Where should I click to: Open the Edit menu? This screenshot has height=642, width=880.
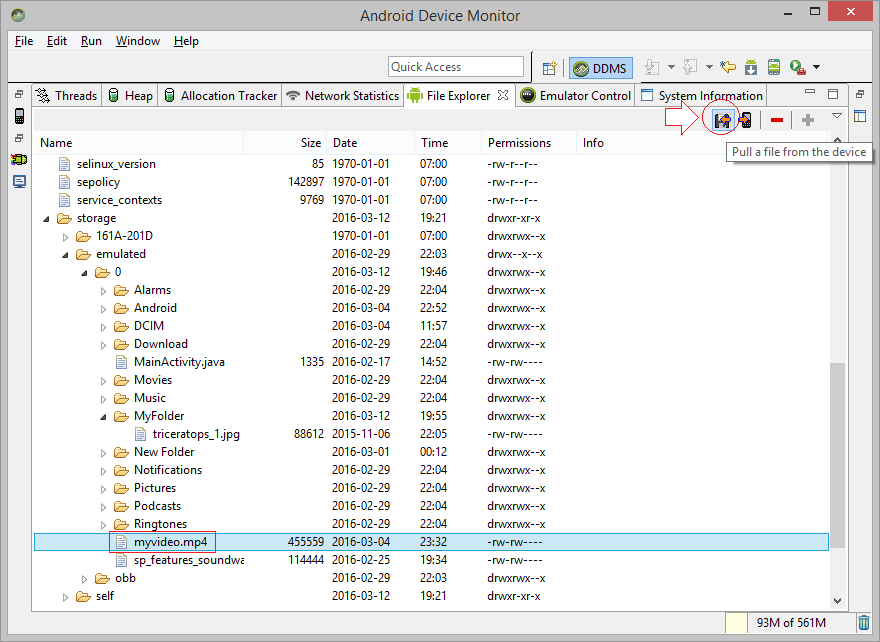point(57,41)
